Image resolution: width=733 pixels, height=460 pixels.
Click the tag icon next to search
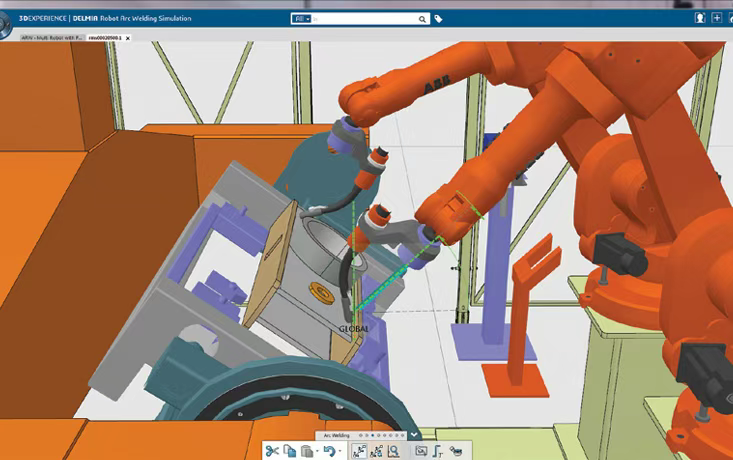click(438, 19)
